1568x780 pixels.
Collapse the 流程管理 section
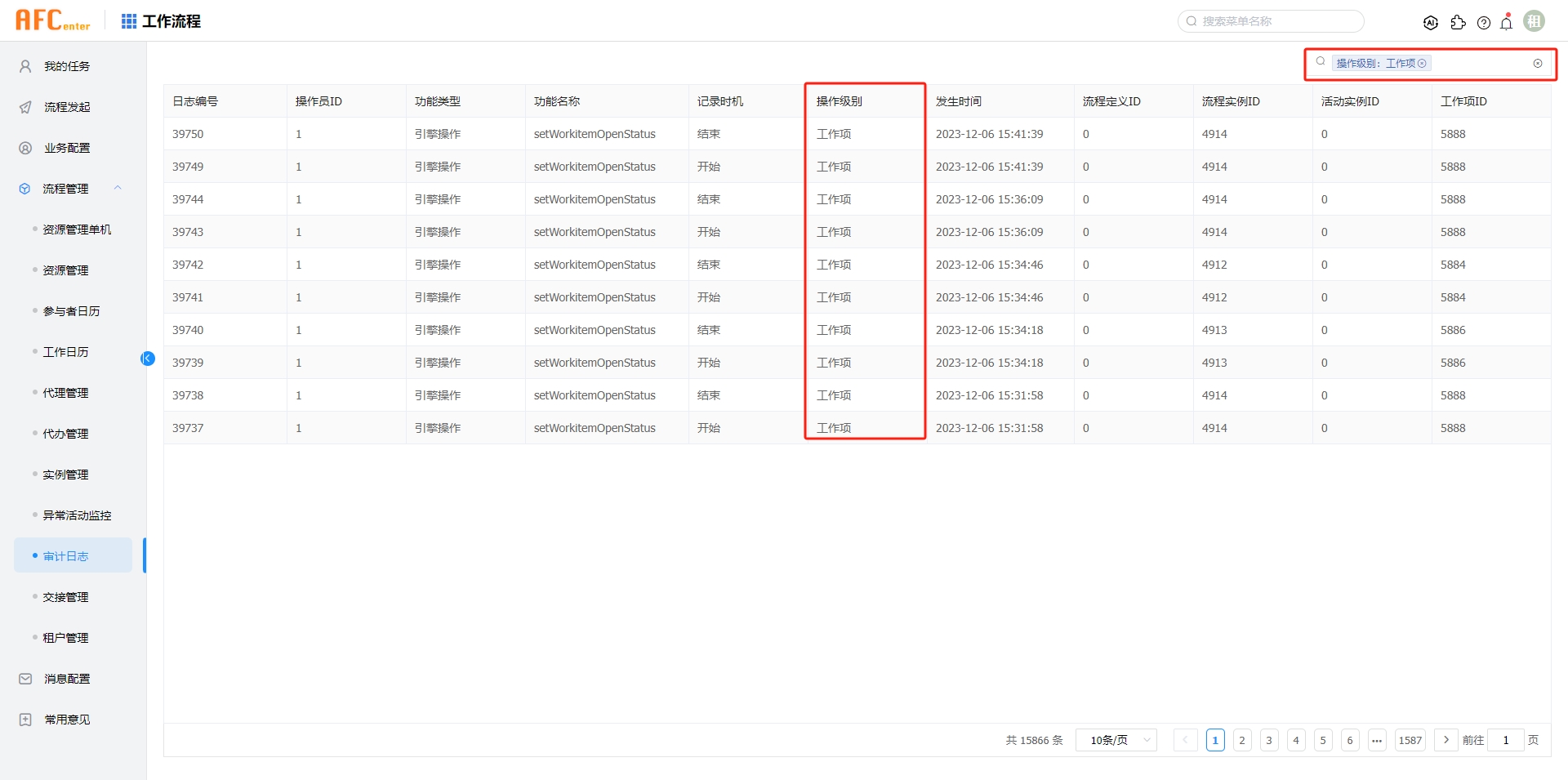pyautogui.click(x=118, y=188)
